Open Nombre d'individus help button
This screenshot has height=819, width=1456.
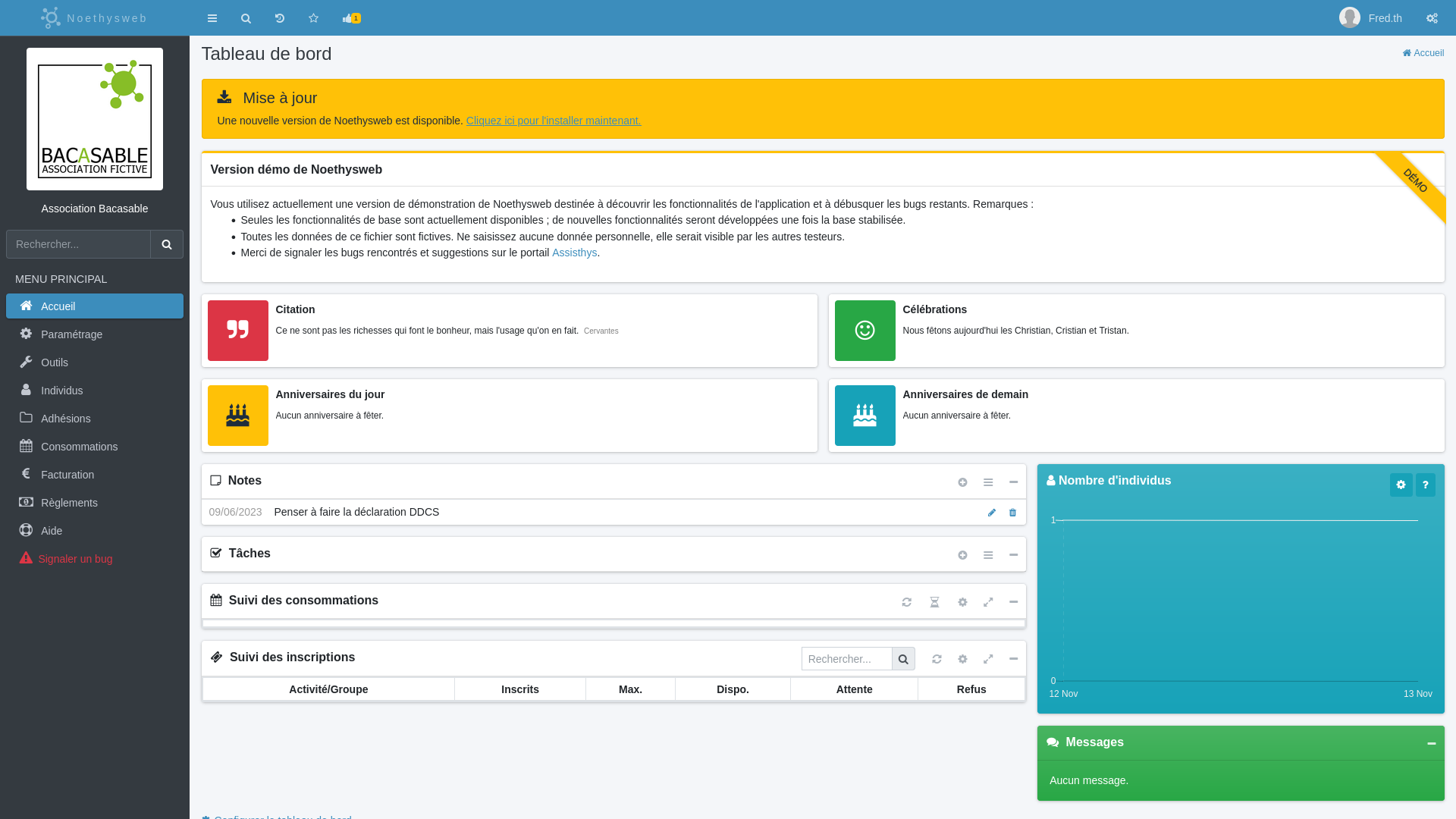coord(1425,485)
